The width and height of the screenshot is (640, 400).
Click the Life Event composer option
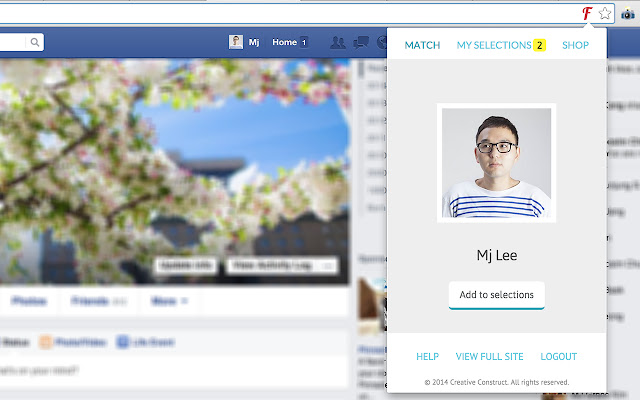(x=145, y=342)
